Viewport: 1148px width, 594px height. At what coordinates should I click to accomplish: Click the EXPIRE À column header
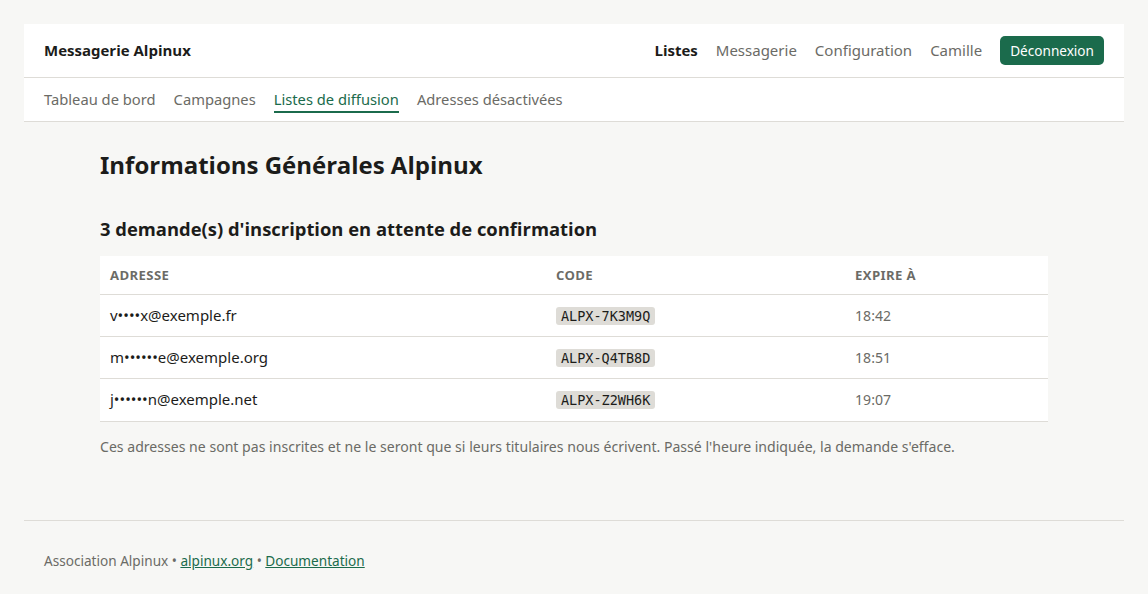[x=885, y=275]
